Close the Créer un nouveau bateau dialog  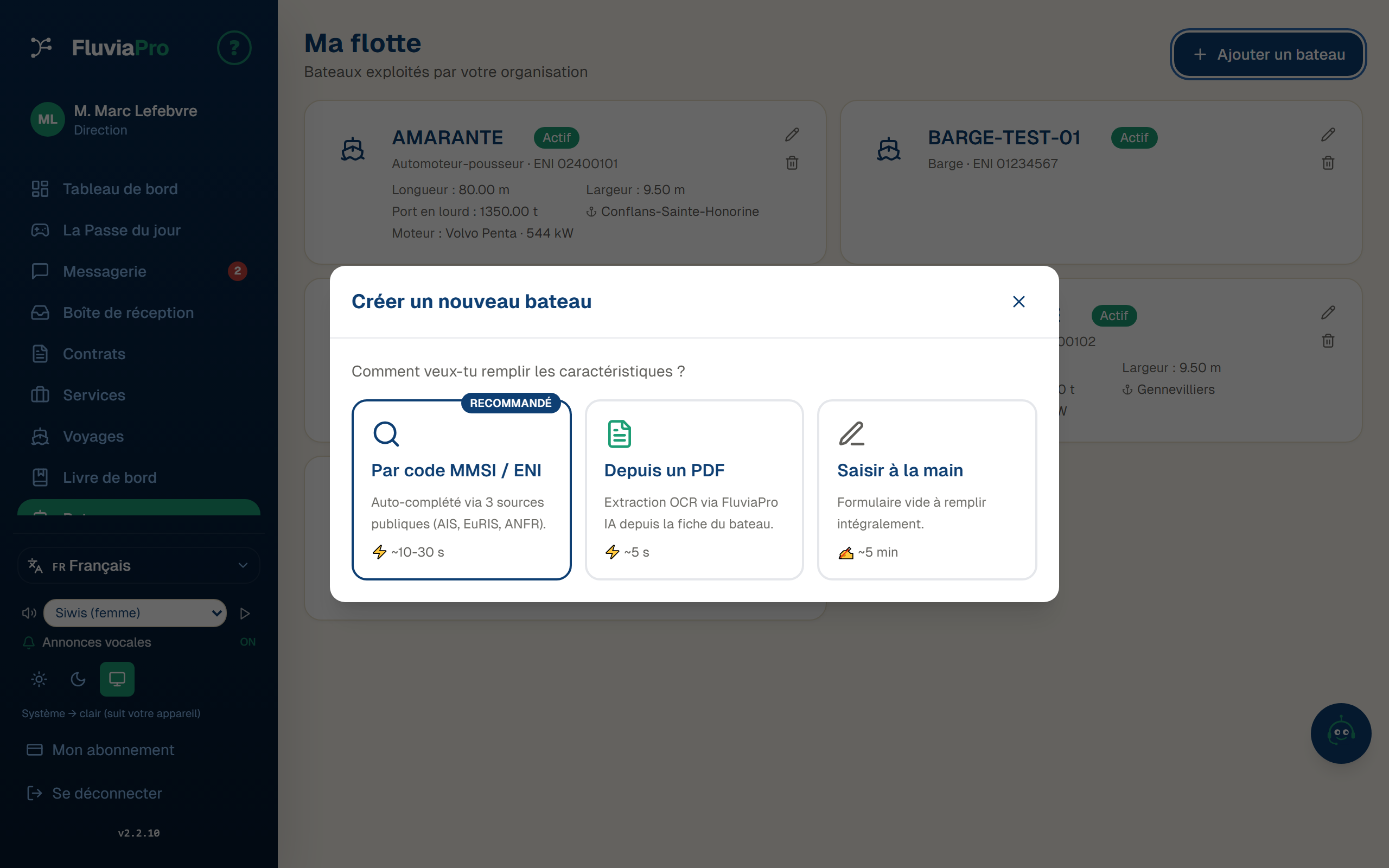(x=1018, y=302)
